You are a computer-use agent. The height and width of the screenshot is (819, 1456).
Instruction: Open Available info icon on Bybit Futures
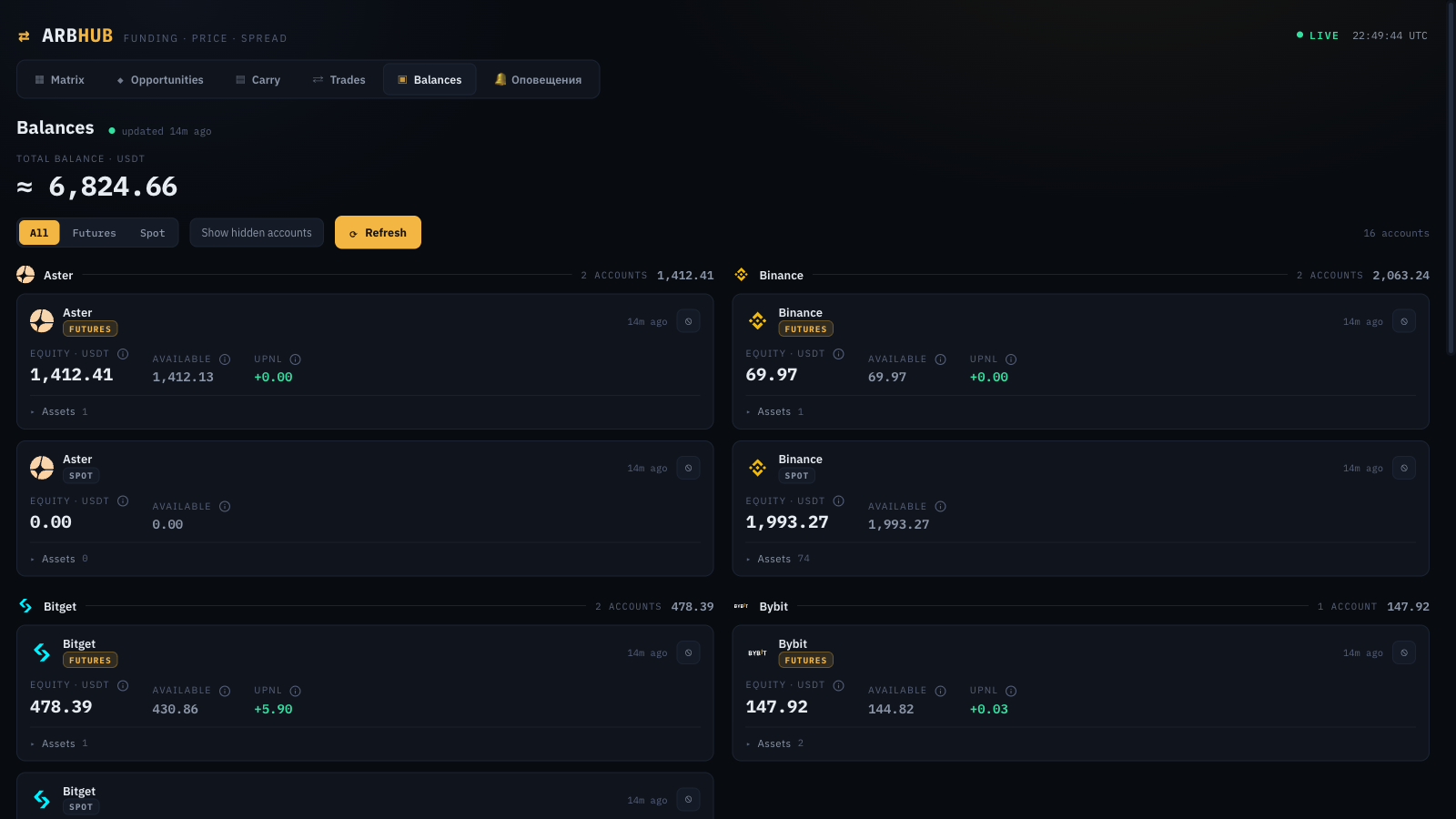(x=941, y=691)
